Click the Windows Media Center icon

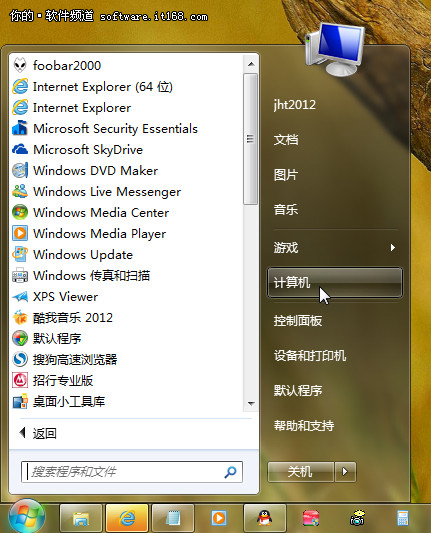tap(20, 212)
